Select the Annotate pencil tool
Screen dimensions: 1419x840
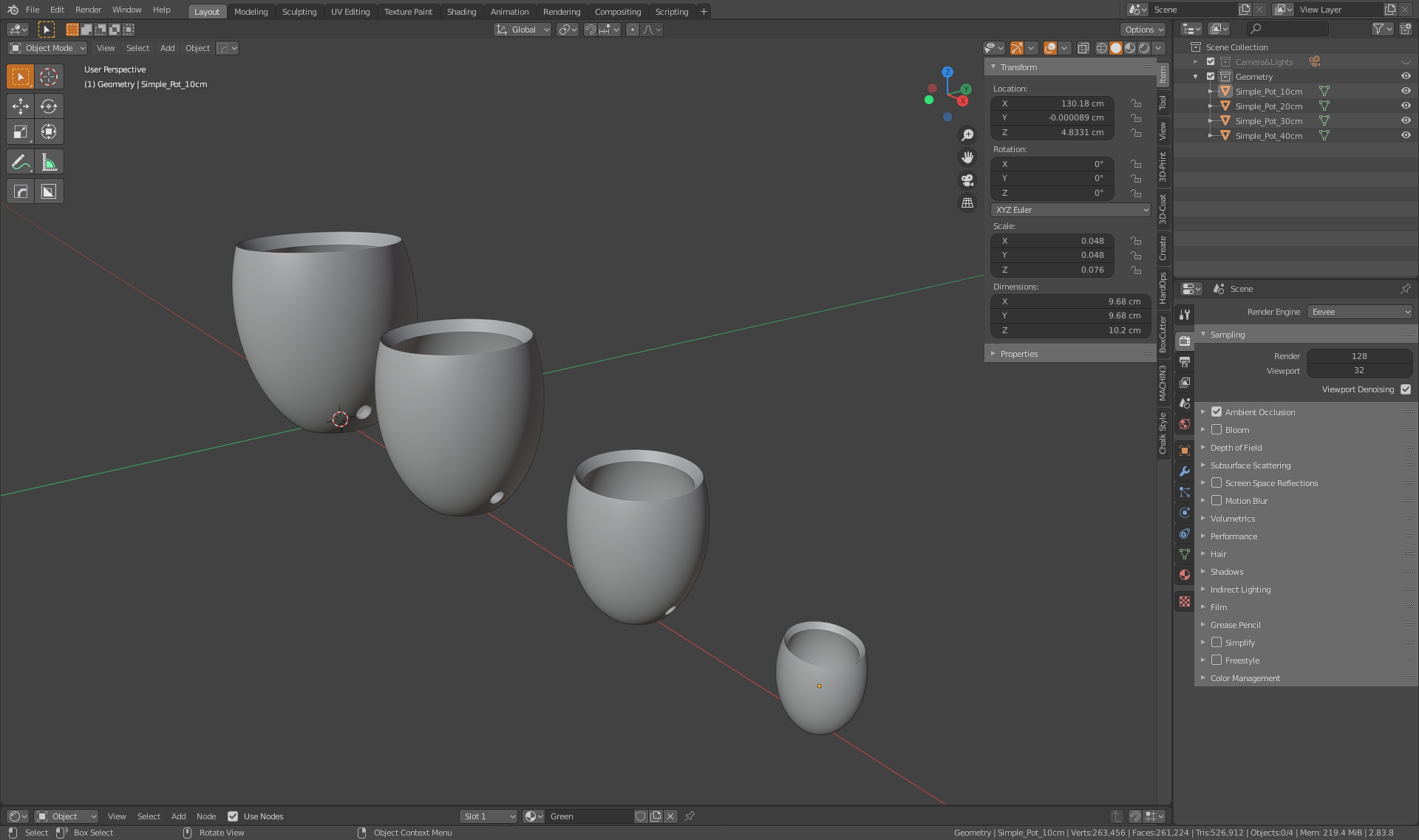pyautogui.click(x=21, y=162)
